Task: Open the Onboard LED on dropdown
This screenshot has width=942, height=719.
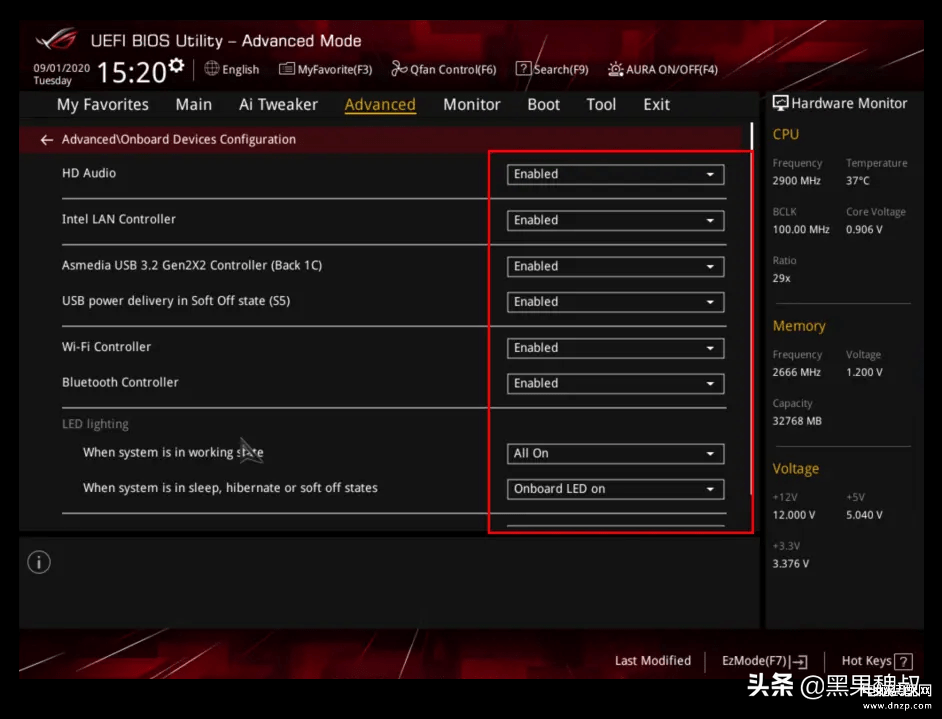Action: click(615, 490)
